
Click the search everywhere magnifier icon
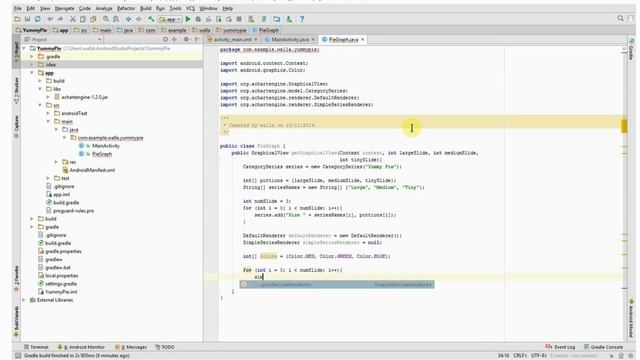coord(620,18)
